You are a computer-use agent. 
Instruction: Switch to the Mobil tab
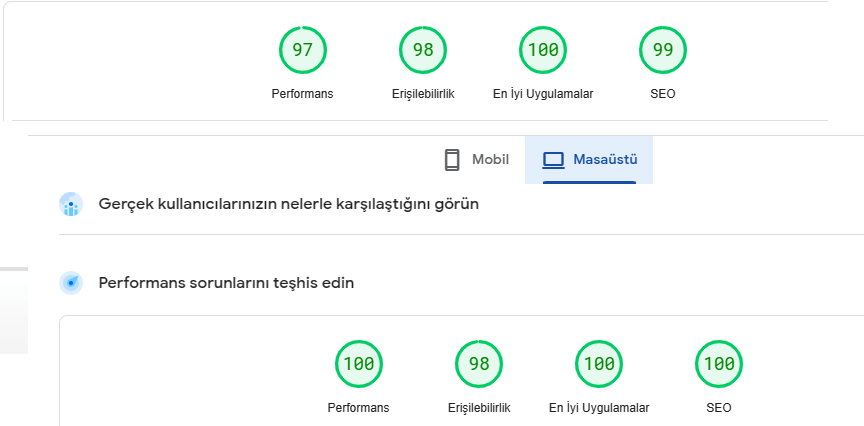[x=476, y=160]
